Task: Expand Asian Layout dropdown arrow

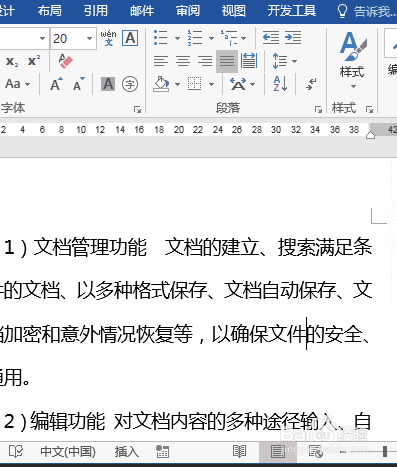Action: coord(253,84)
